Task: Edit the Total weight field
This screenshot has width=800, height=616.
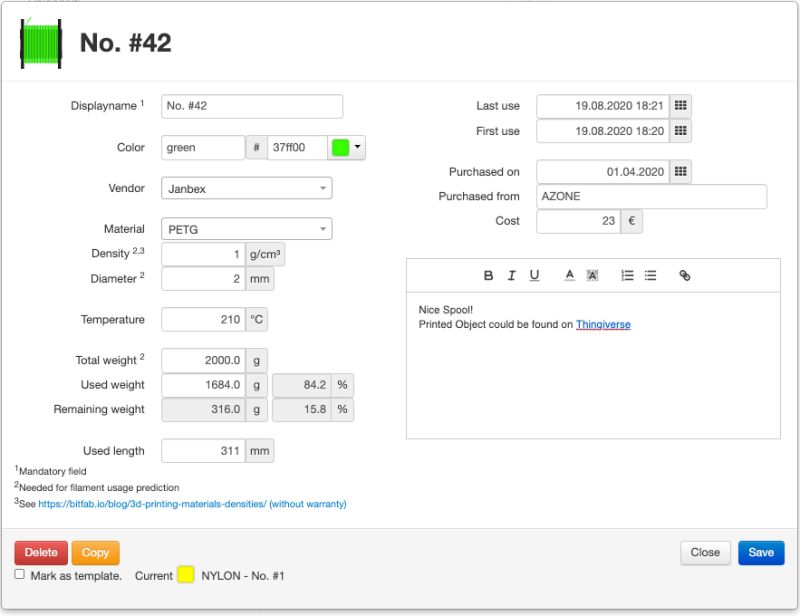Action: tap(203, 360)
